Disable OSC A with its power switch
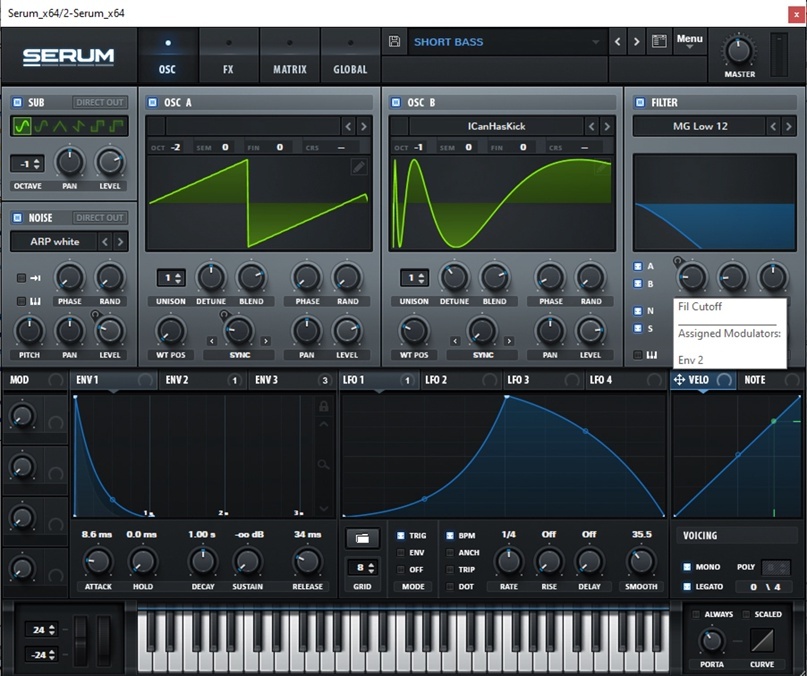 pos(152,102)
